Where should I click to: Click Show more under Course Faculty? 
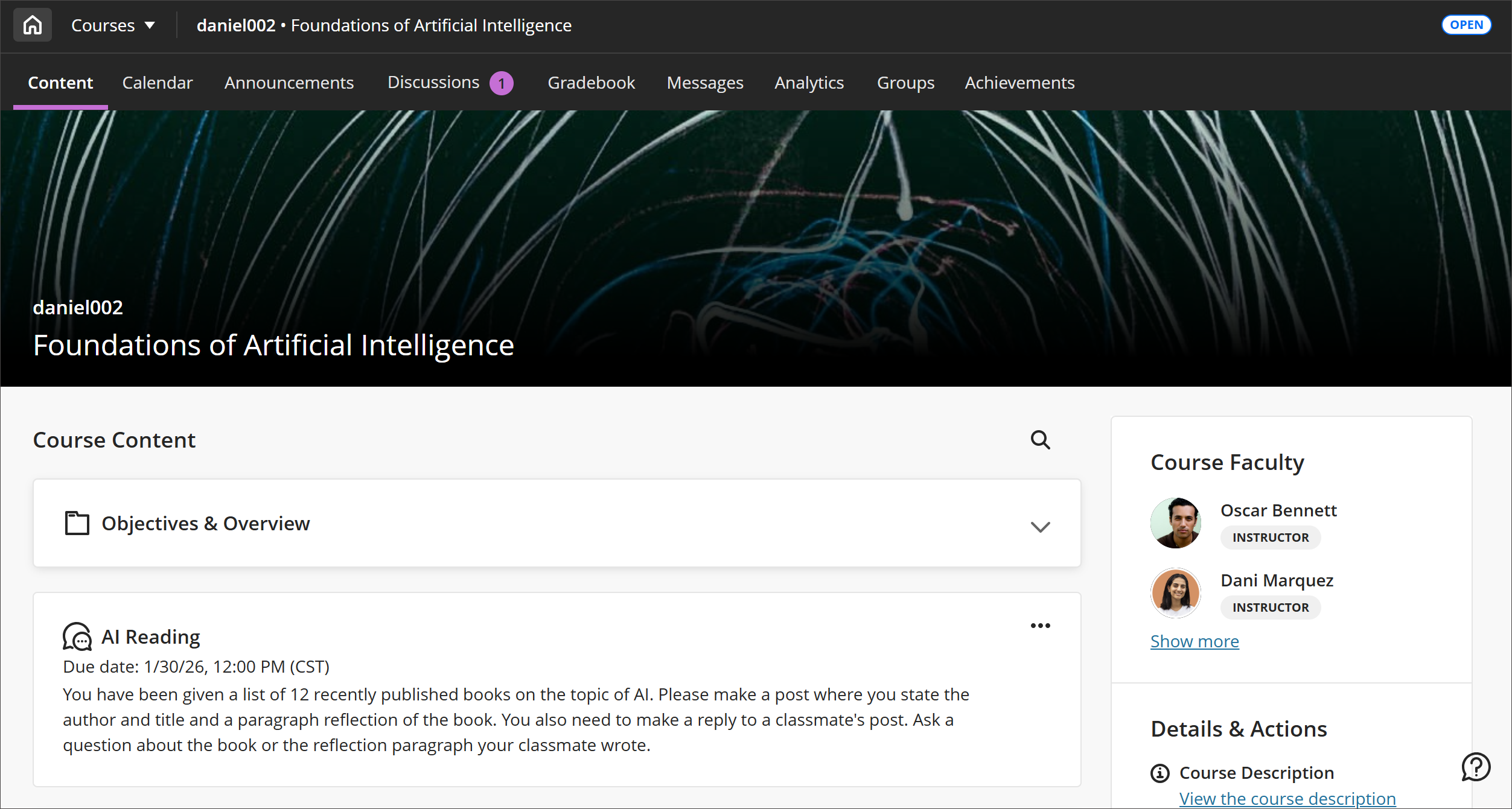click(1195, 641)
